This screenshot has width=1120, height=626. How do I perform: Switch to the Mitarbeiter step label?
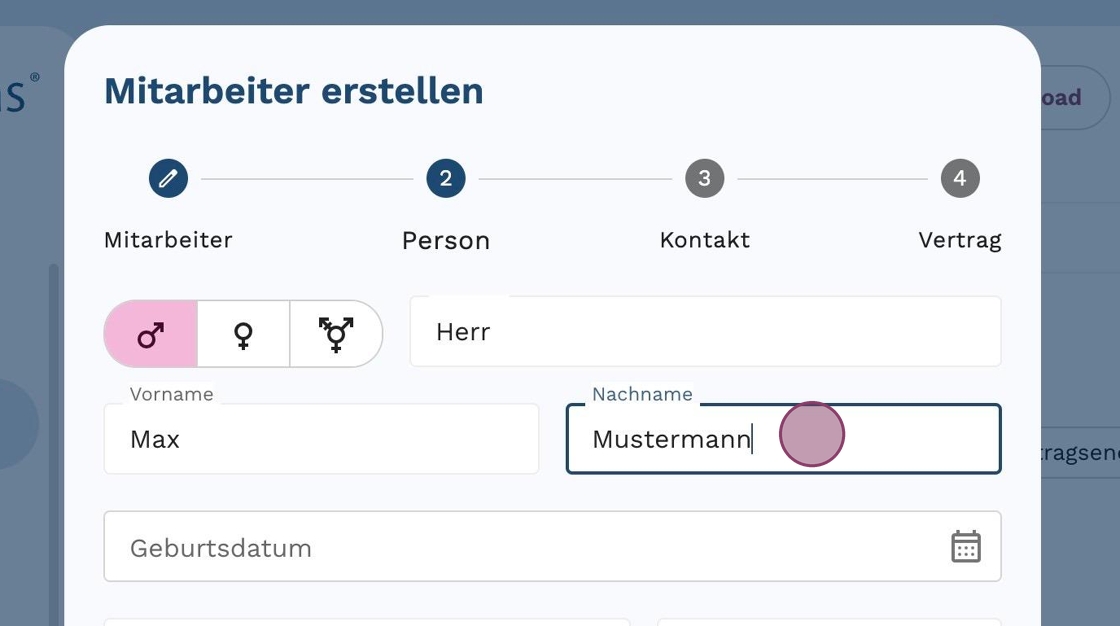(x=168, y=240)
